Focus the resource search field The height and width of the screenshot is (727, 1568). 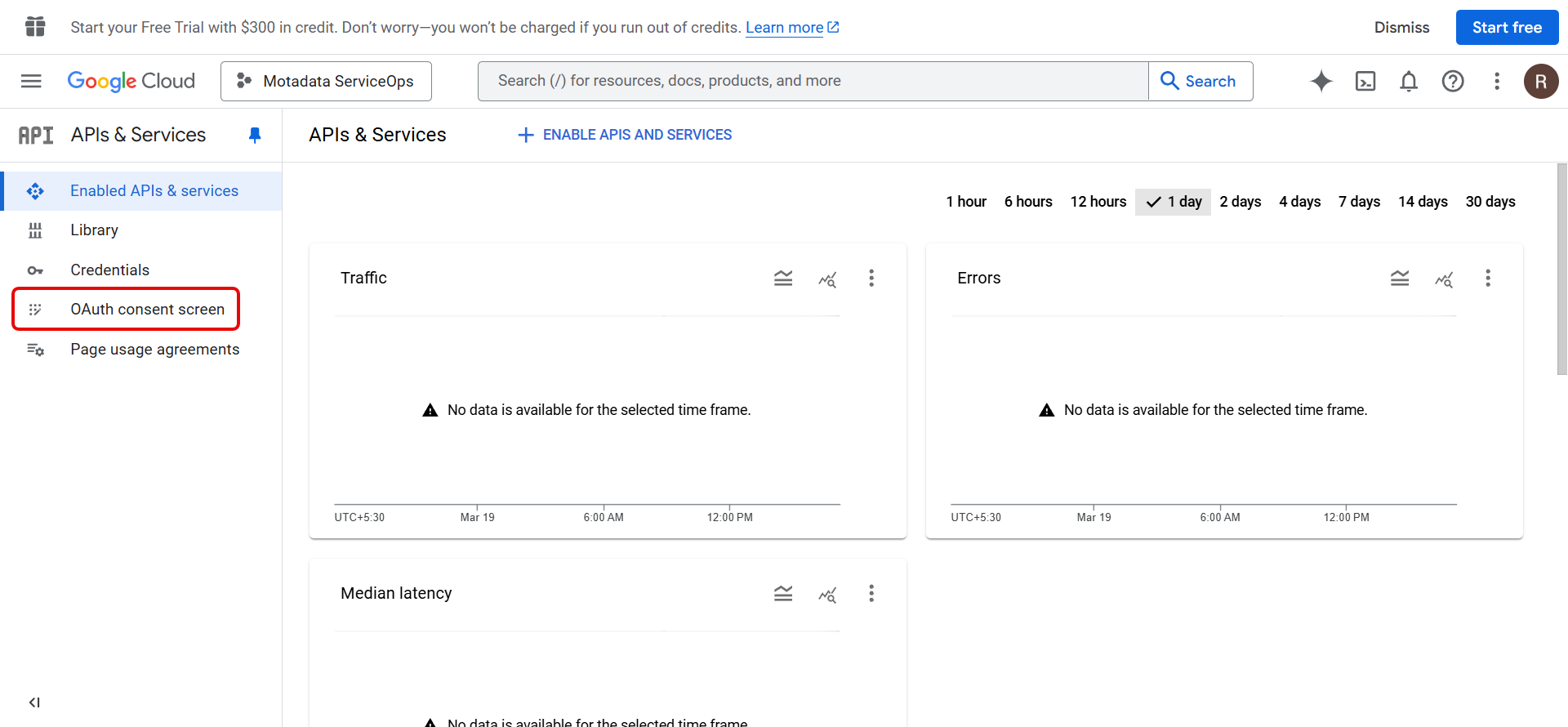(x=813, y=81)
